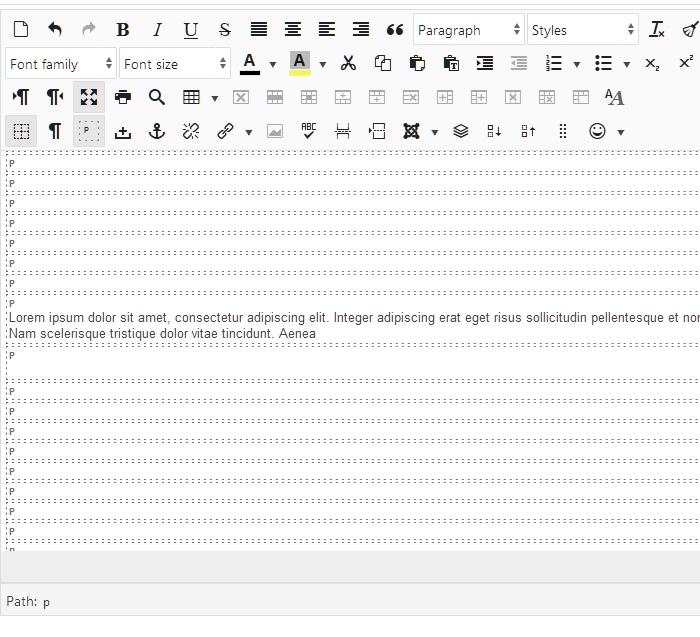Insert an anchor with the anchor icon

157,132
